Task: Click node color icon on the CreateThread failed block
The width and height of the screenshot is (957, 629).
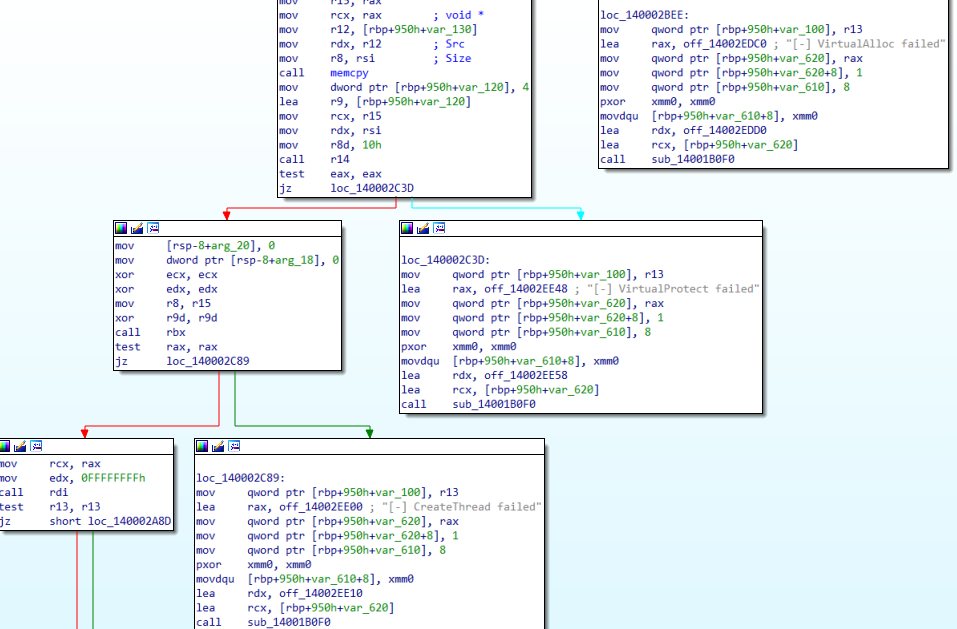Action: point(204,446)
